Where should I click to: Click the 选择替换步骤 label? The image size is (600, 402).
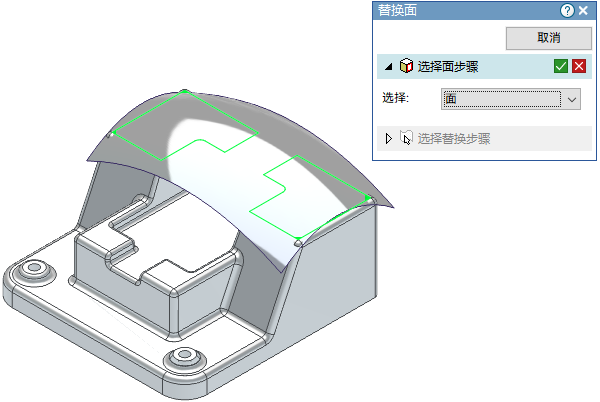[x=454, y=138]
